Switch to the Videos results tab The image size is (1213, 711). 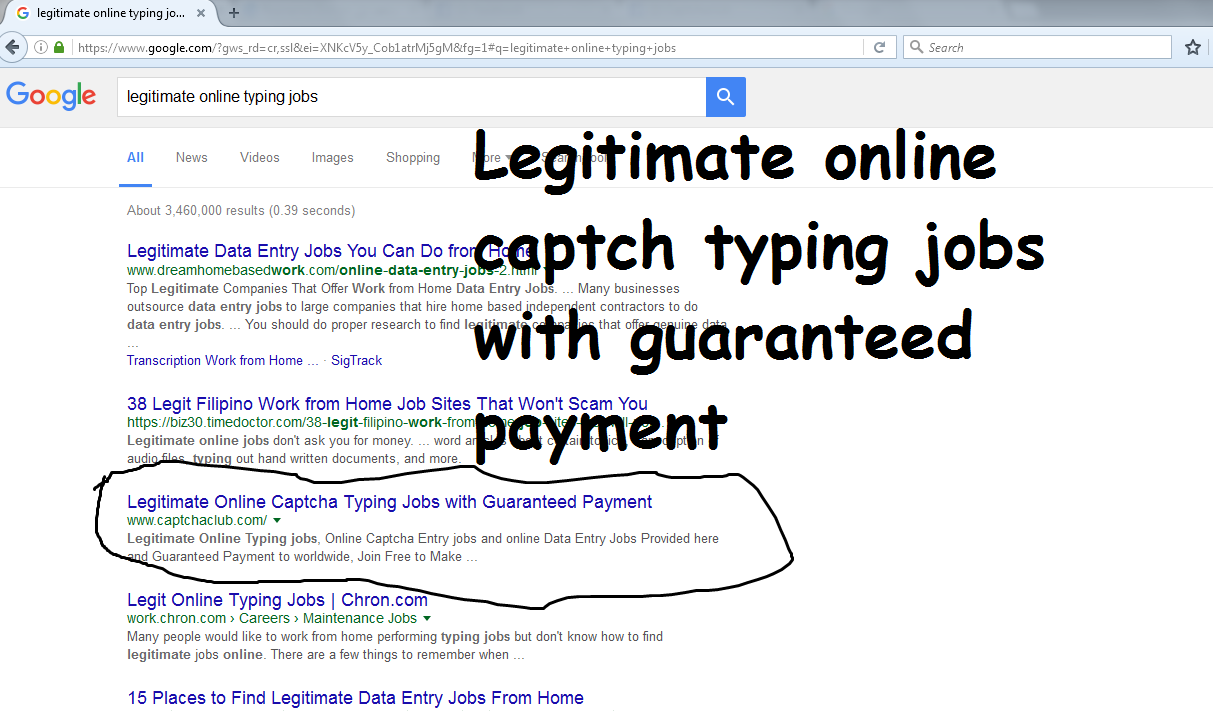coord(260,157)
